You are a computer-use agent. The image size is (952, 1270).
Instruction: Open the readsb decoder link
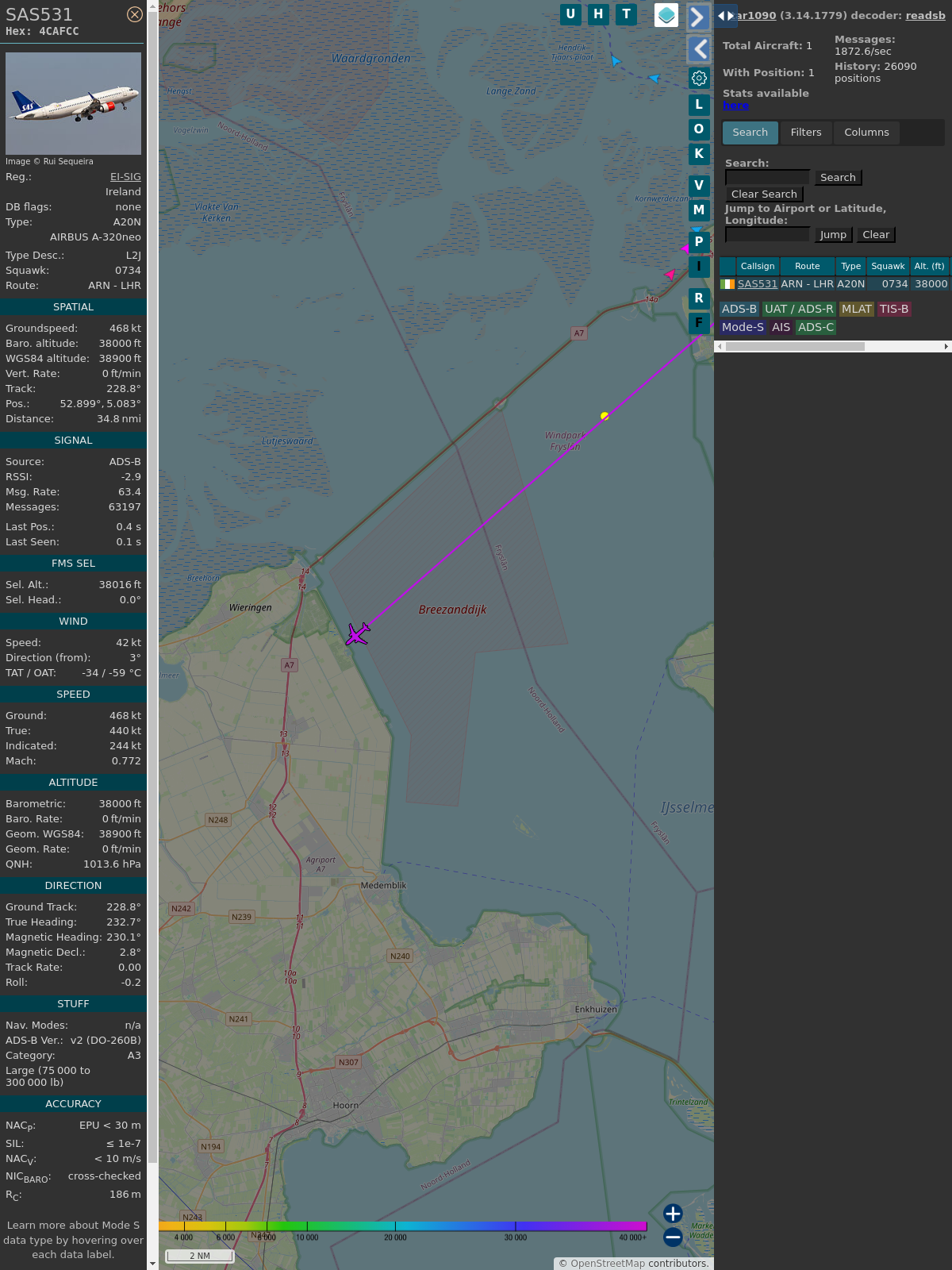(925, 15)
